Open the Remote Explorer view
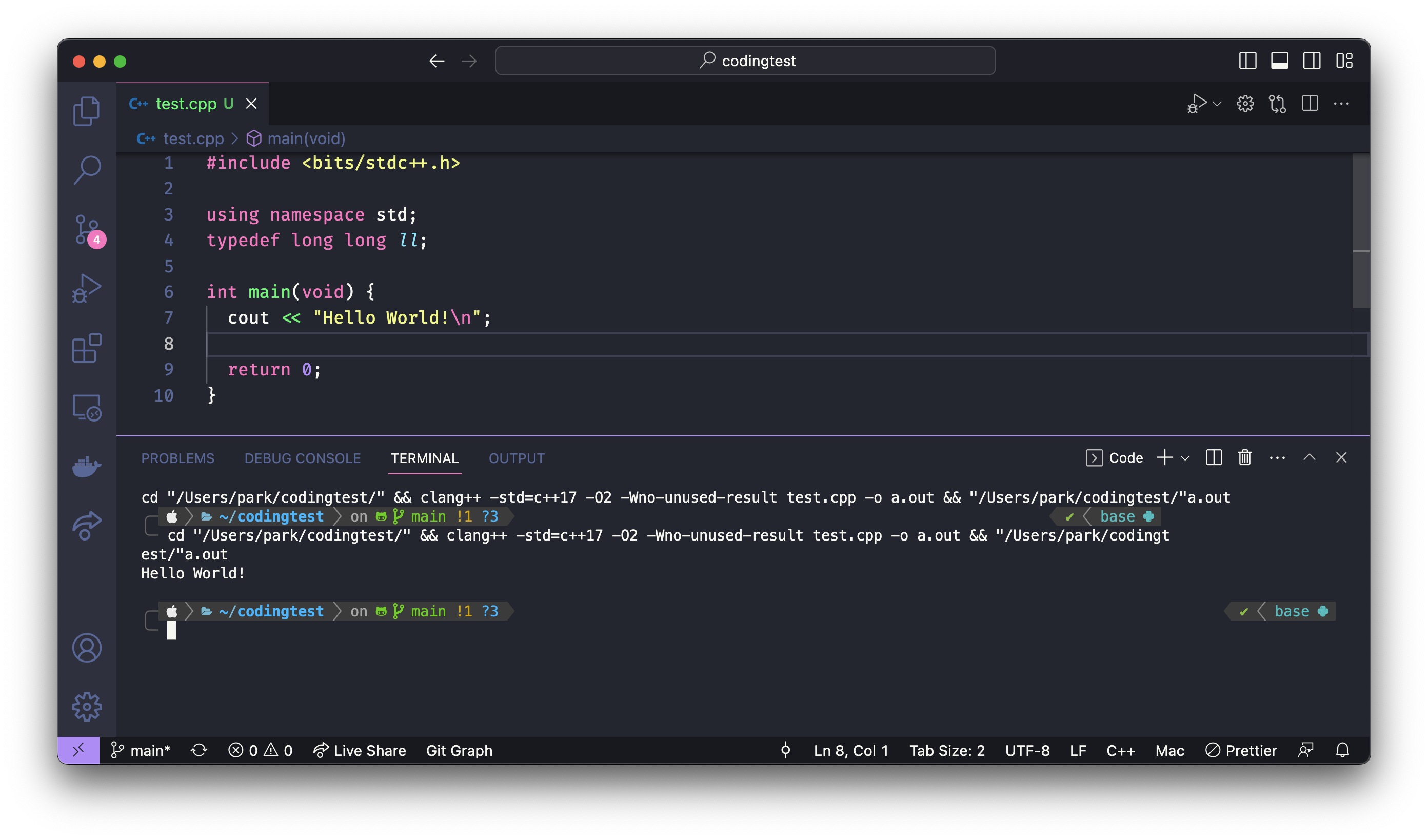 pos(87,408)
